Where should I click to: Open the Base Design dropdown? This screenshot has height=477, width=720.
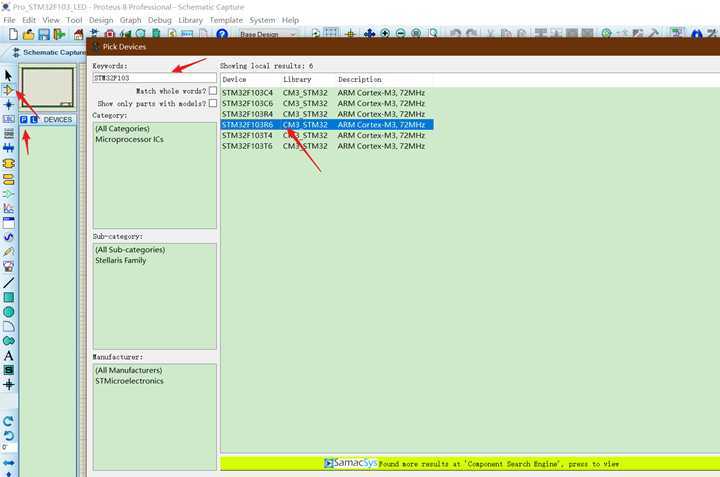point(268,34)
